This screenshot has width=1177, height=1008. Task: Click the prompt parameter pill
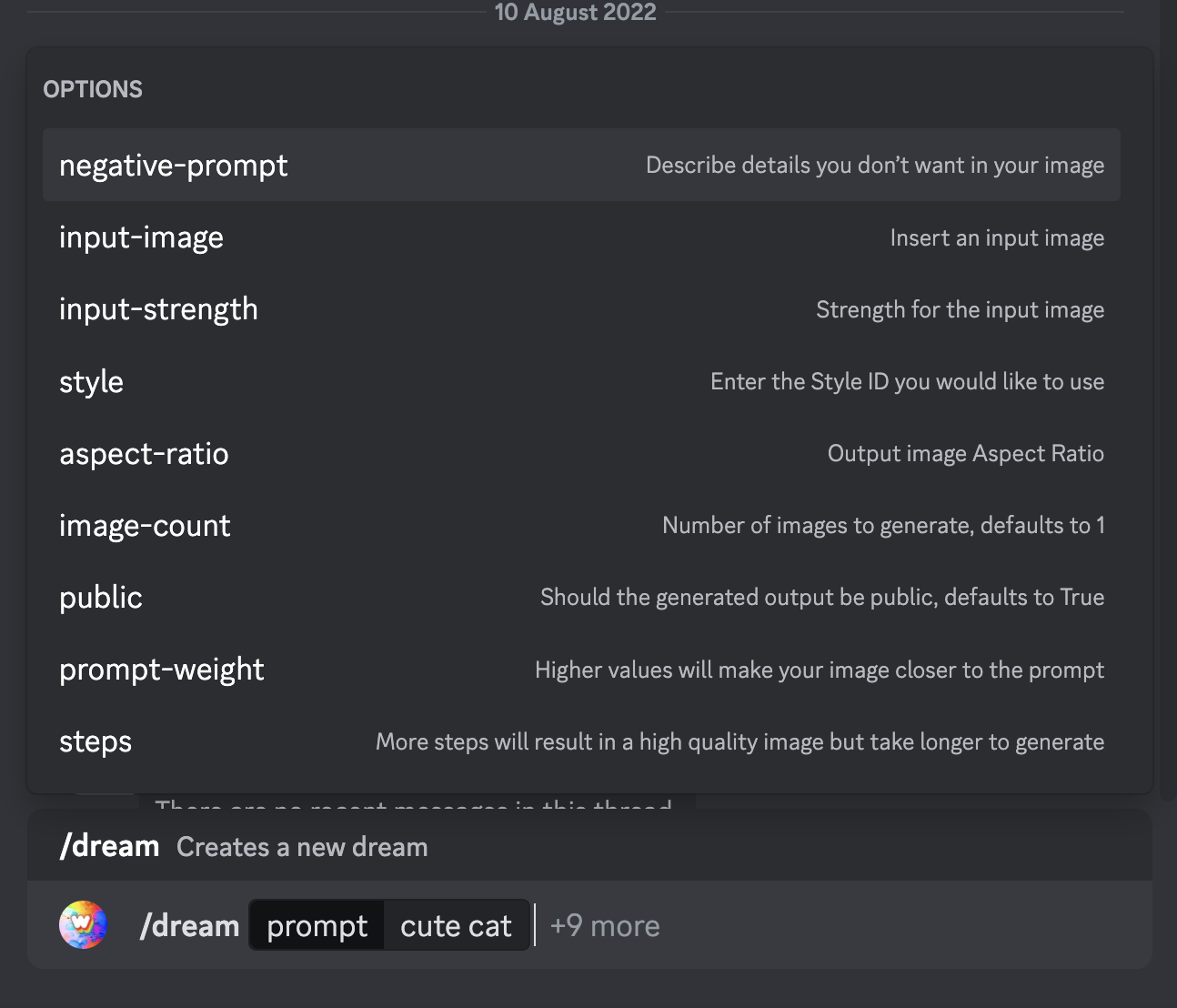click(315, 924)
